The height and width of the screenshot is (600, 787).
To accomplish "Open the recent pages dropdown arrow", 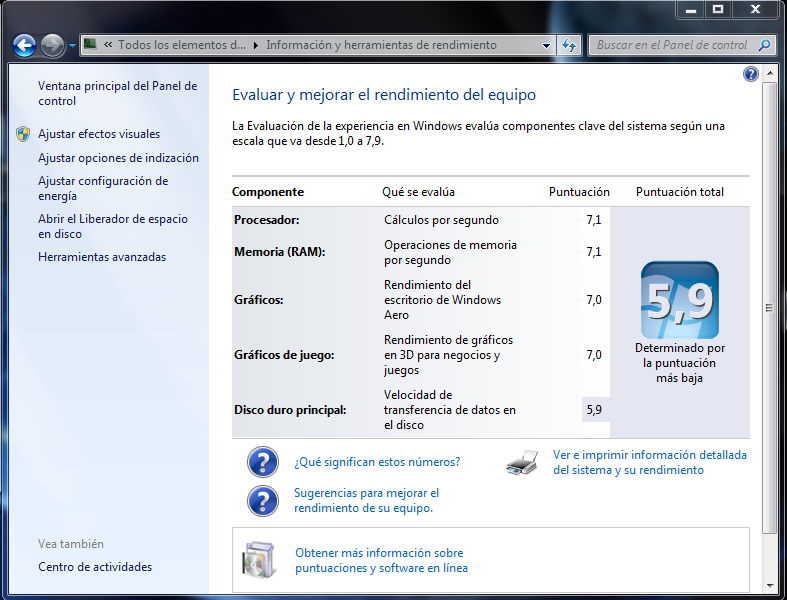I will tap(72, 46).
